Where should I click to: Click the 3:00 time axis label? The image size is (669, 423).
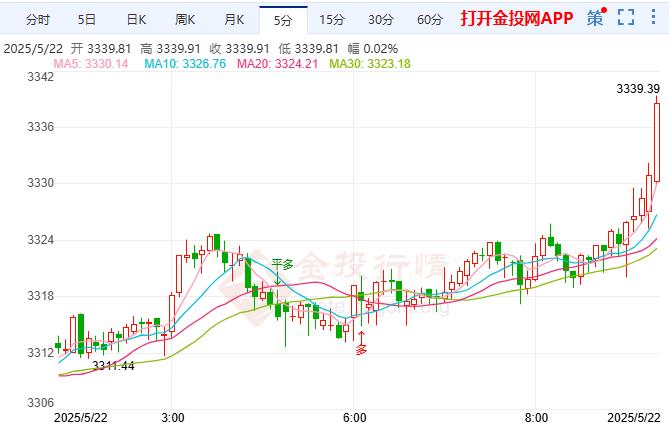(173, 417)
